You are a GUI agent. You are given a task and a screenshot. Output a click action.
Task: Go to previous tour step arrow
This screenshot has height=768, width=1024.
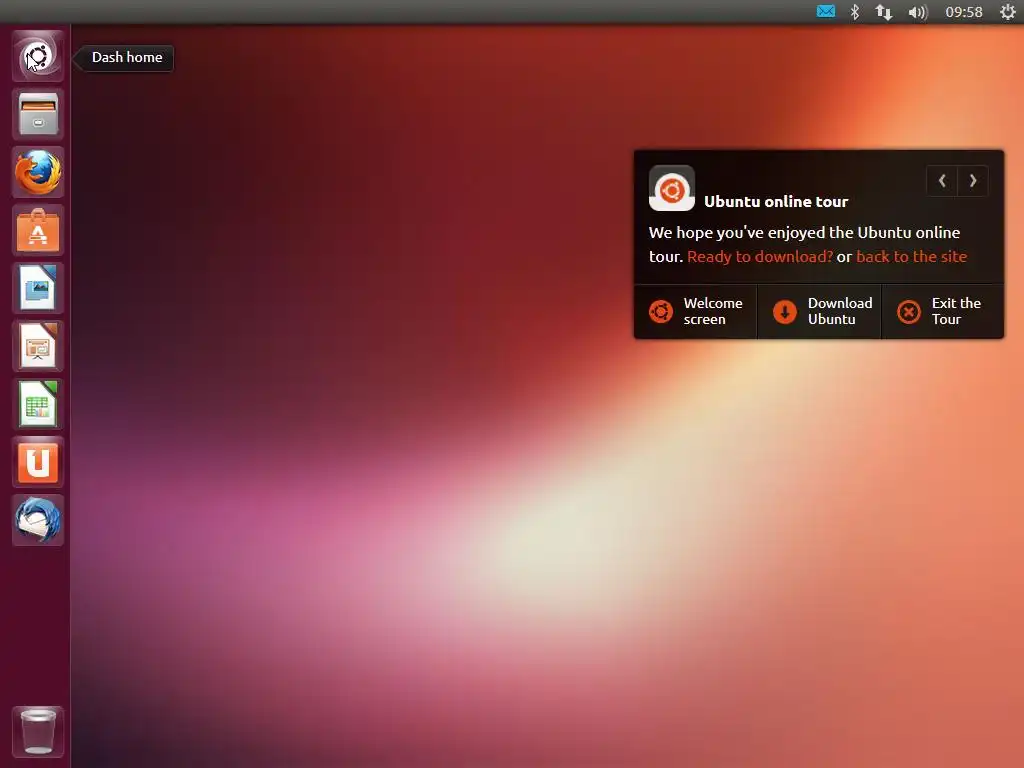942,181
